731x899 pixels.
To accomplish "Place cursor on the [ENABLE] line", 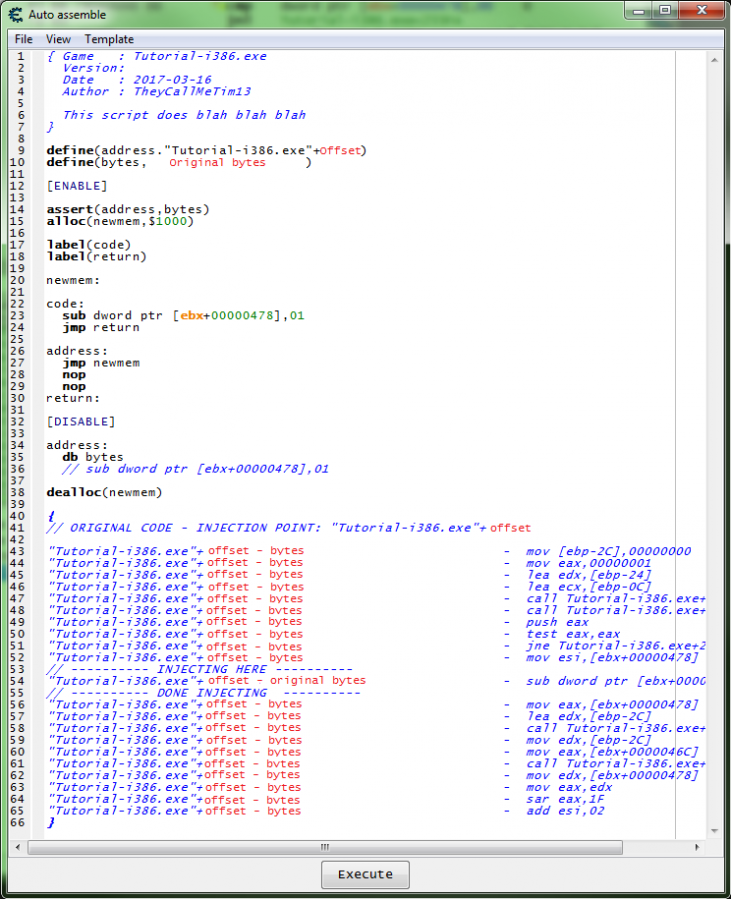I will pos(77,186).
